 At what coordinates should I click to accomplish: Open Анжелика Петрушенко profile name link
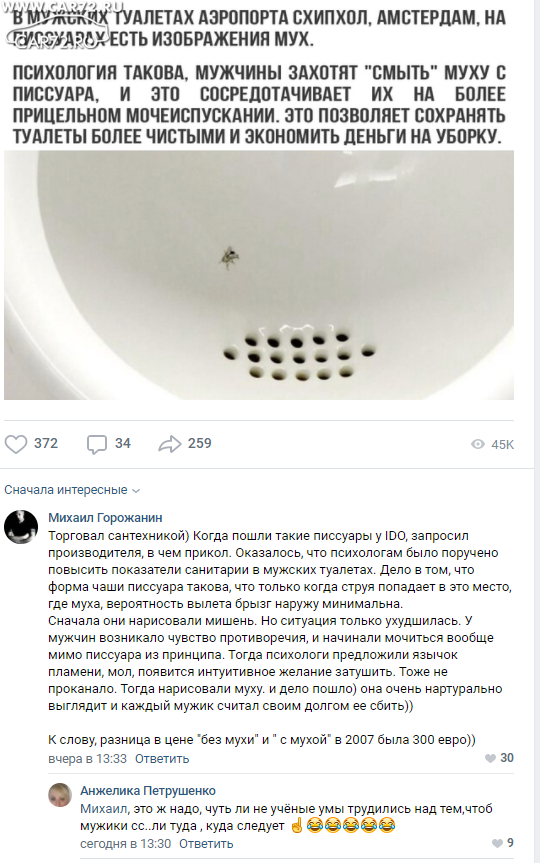[x=148, y=791]
